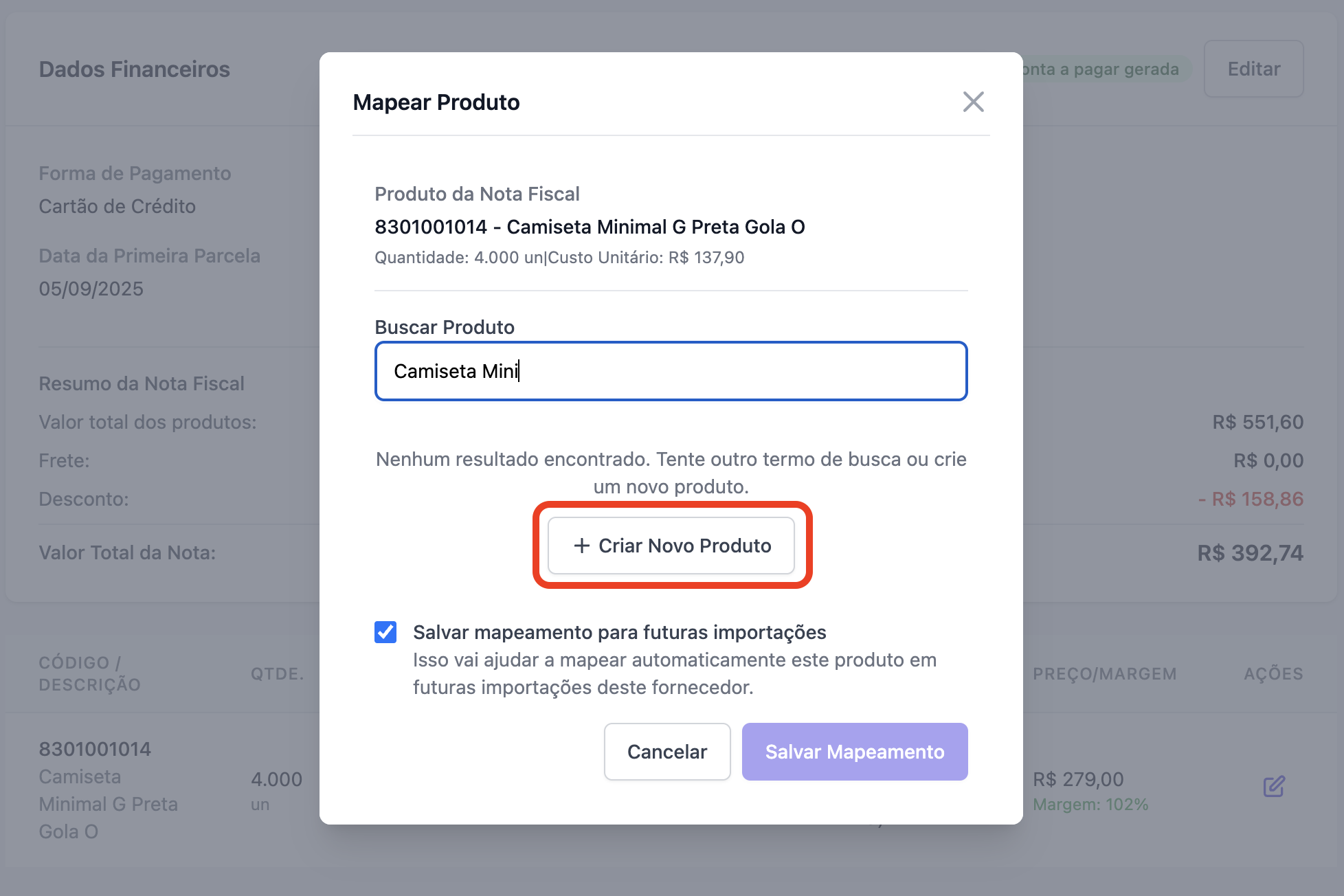Focus the Buscar Produto search field

click(x=671, y=371)
